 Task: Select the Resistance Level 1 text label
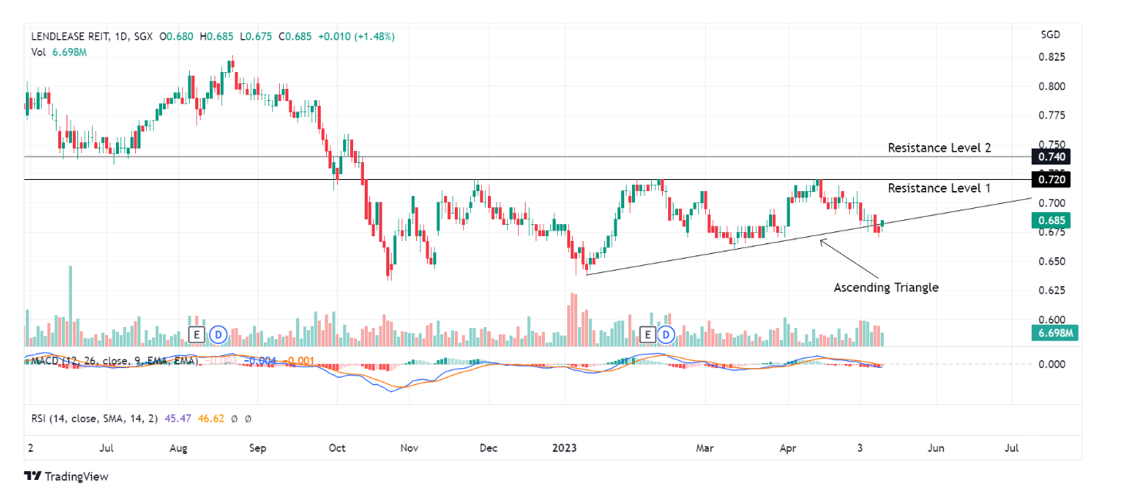[940, 189]
